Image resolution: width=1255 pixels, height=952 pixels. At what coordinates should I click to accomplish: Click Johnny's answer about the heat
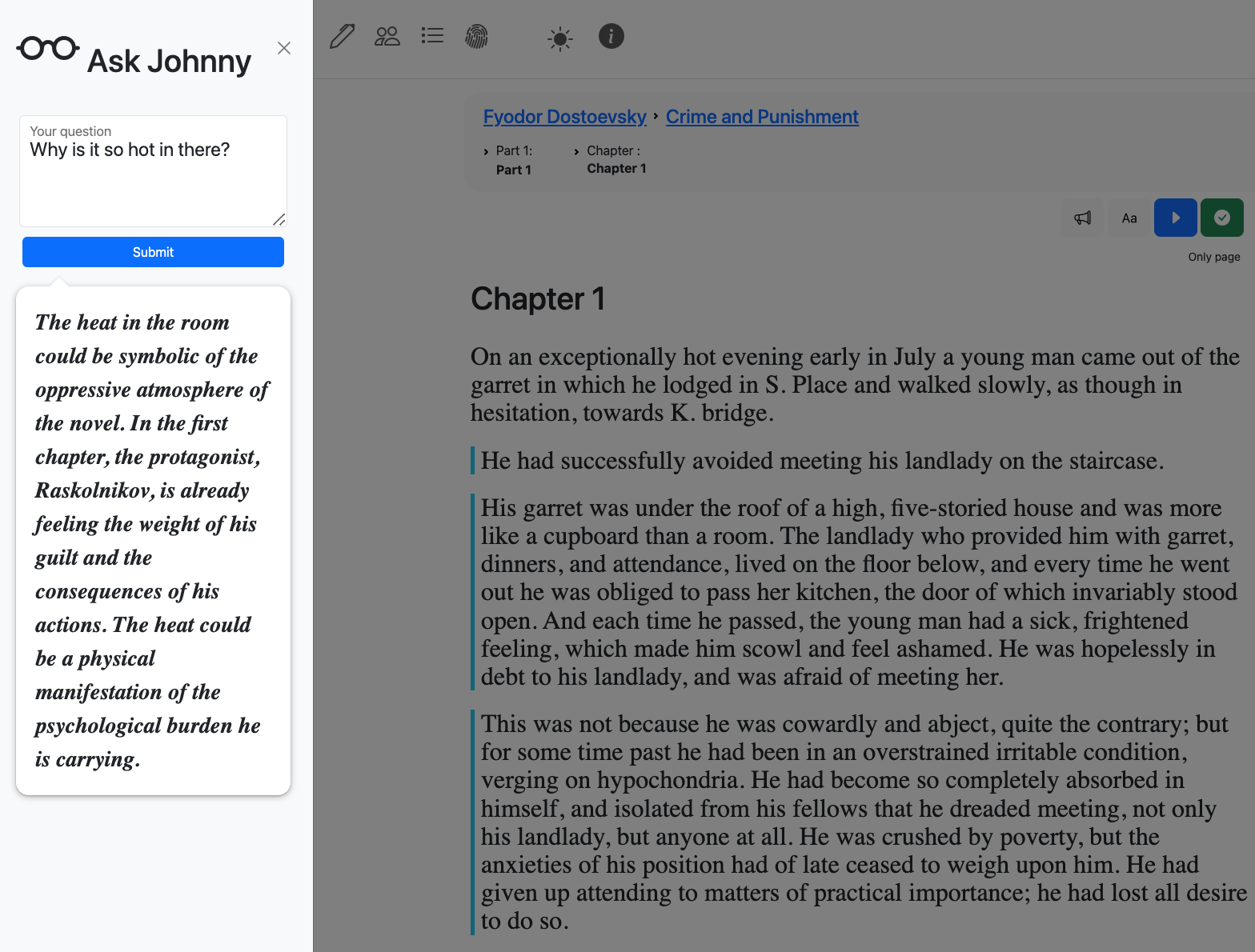(x=153, y=541)
